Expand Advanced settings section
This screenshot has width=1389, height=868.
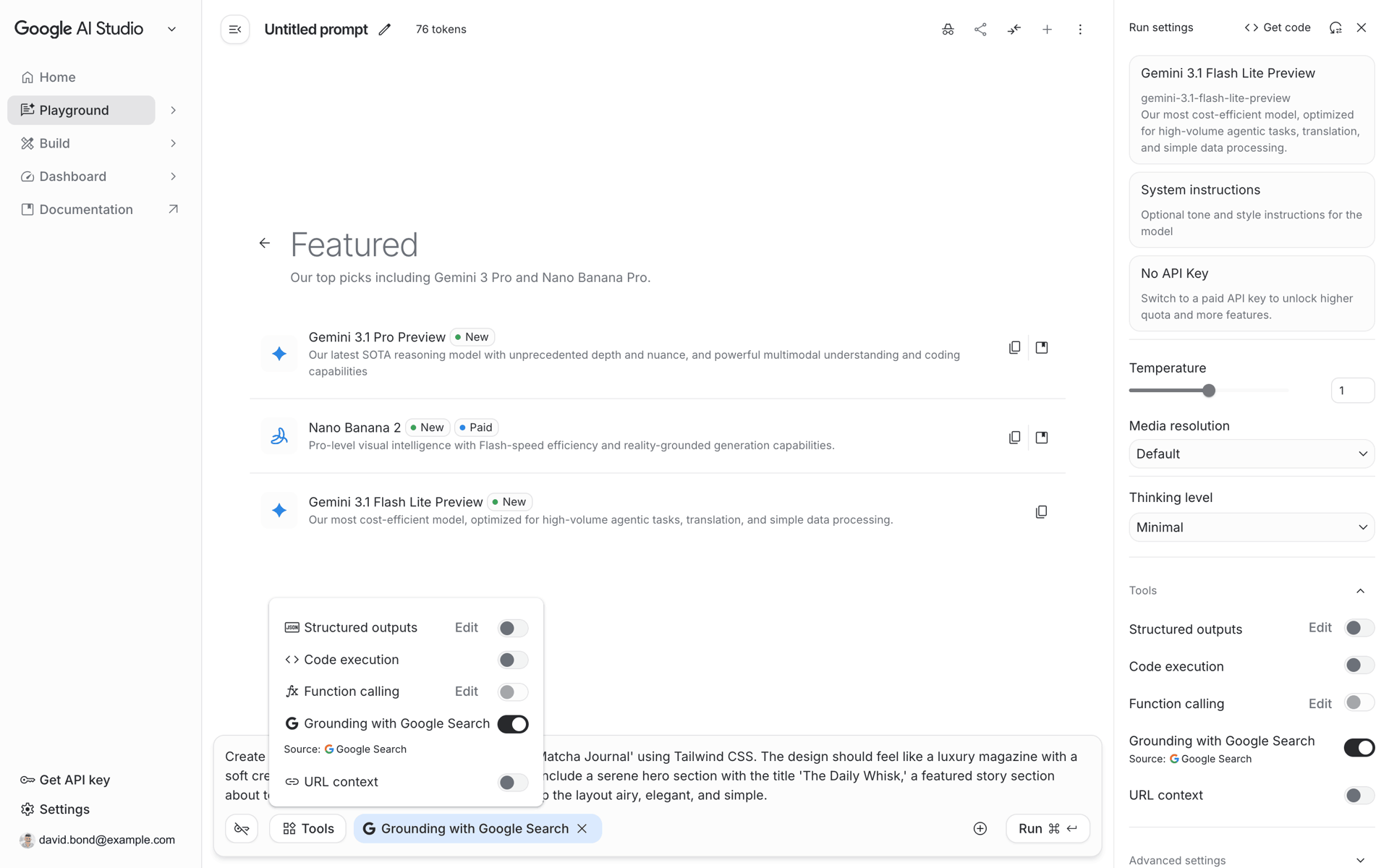pos(1360,860)
